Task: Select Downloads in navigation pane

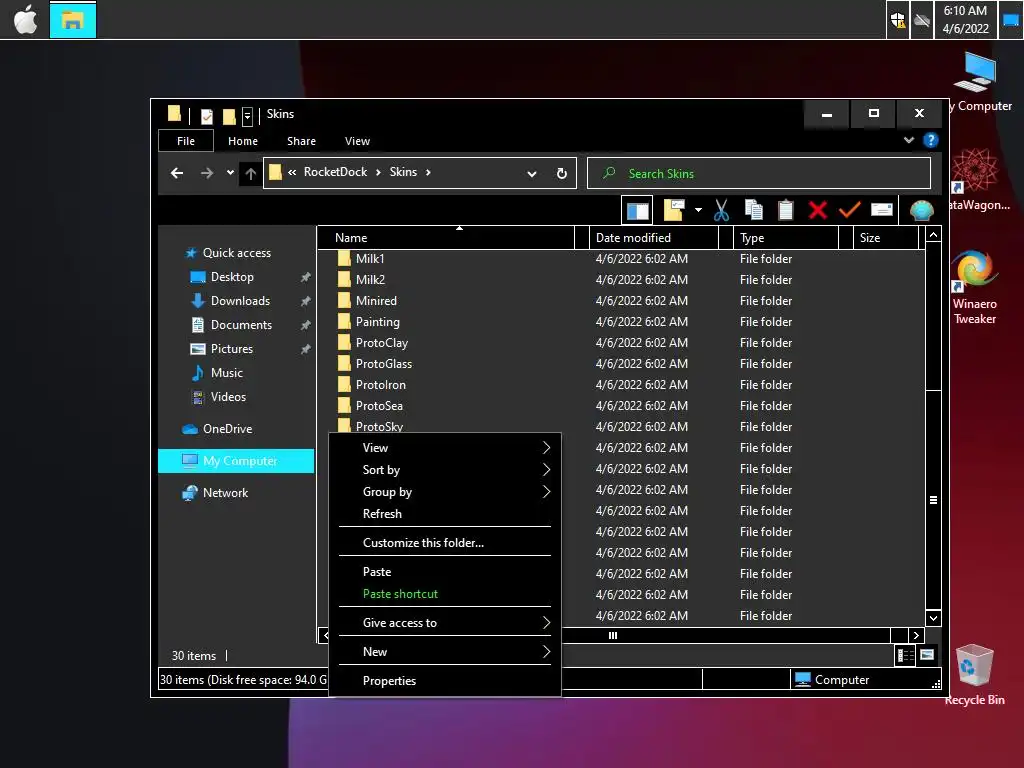Action: coord(240,301)
